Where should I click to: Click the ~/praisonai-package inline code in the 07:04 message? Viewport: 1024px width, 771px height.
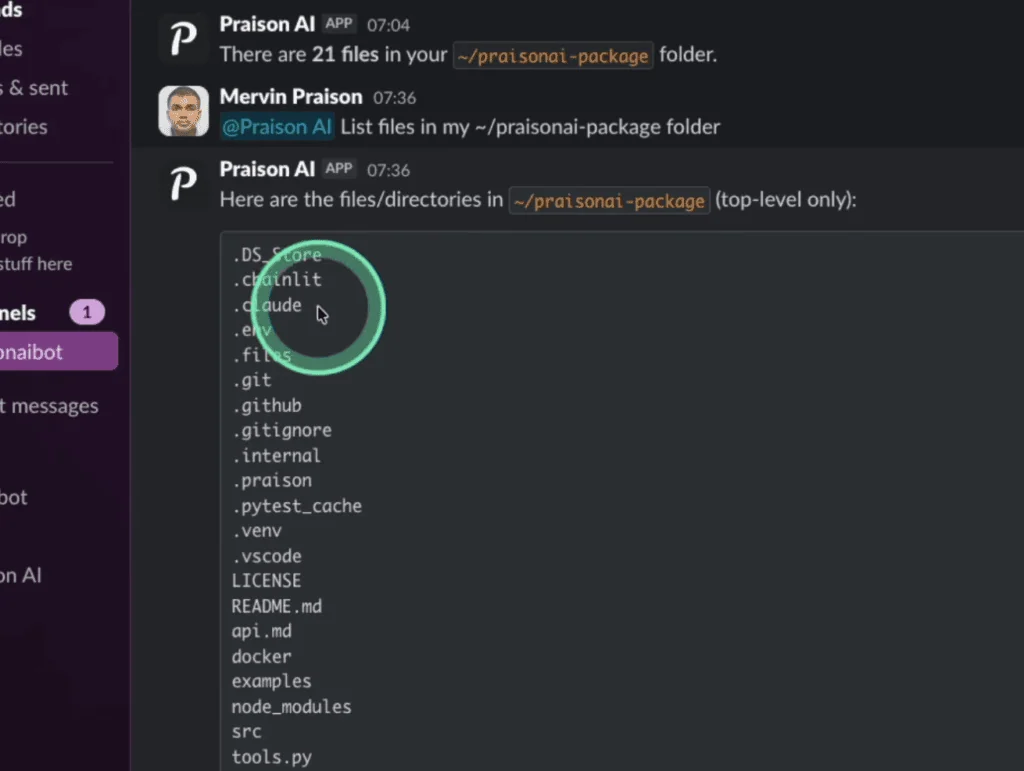[553, 56]
